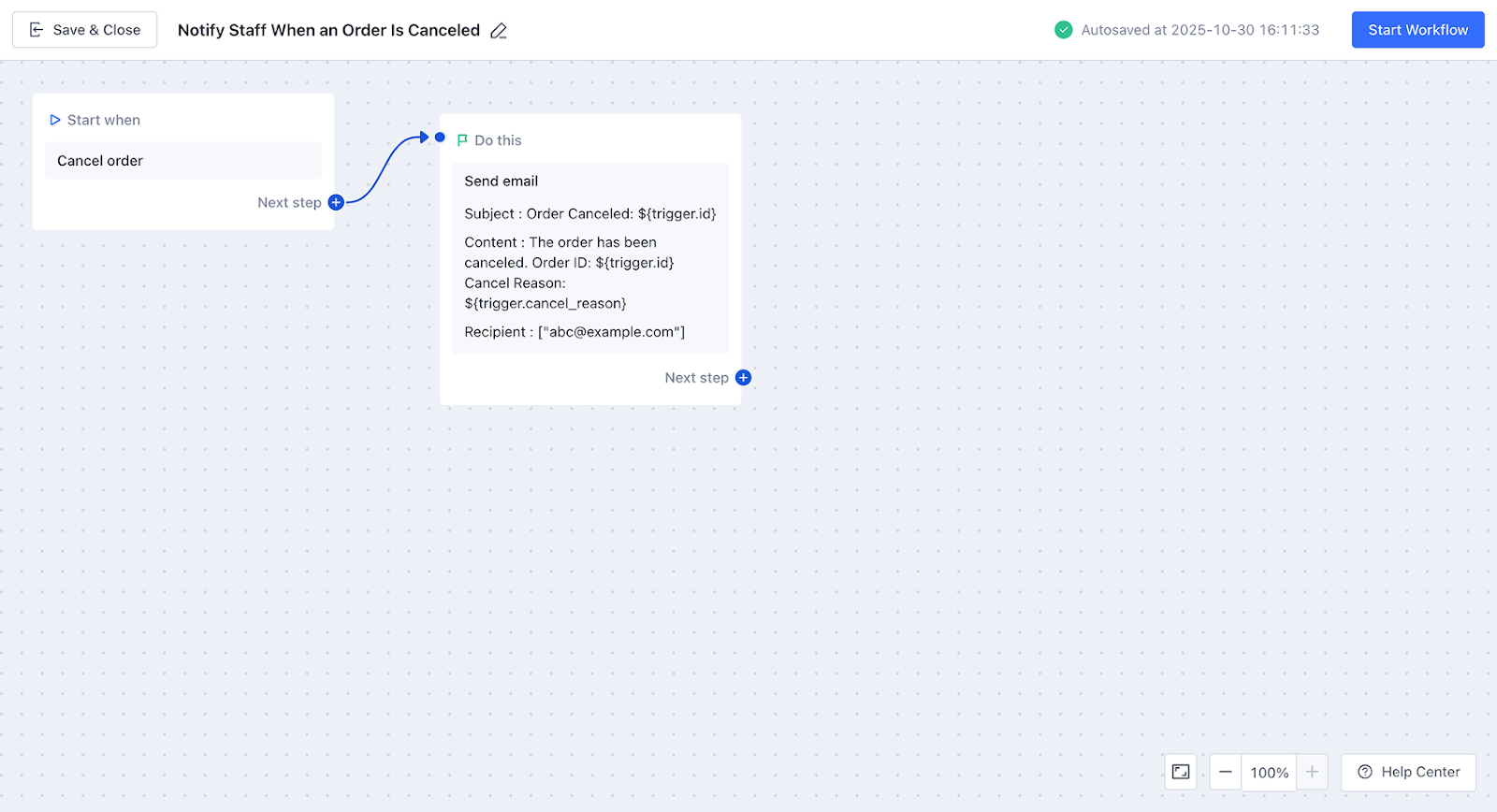Image resolution: width=1497 pixels, height=812 pixels.
Task: Select the blue input connector dot
Action: pos(440,138)
